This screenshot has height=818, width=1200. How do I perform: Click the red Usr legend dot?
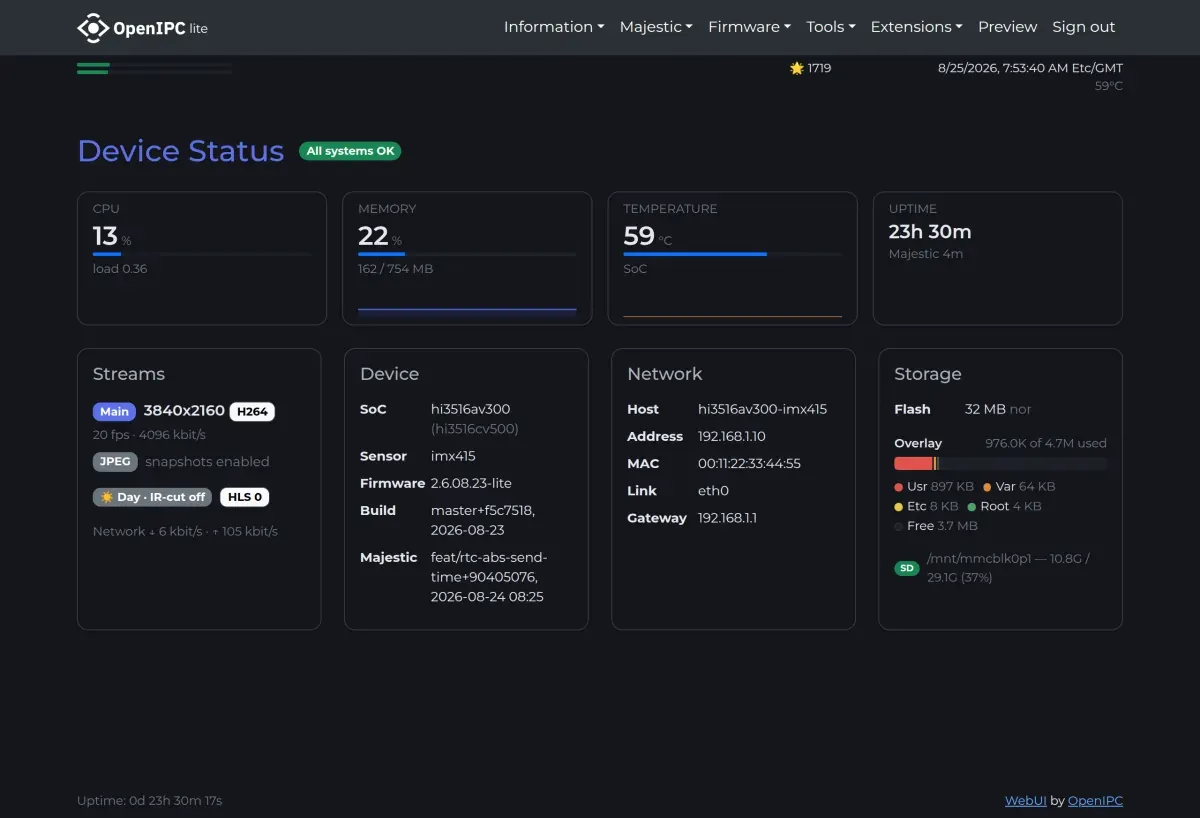(x=899, y=487)
